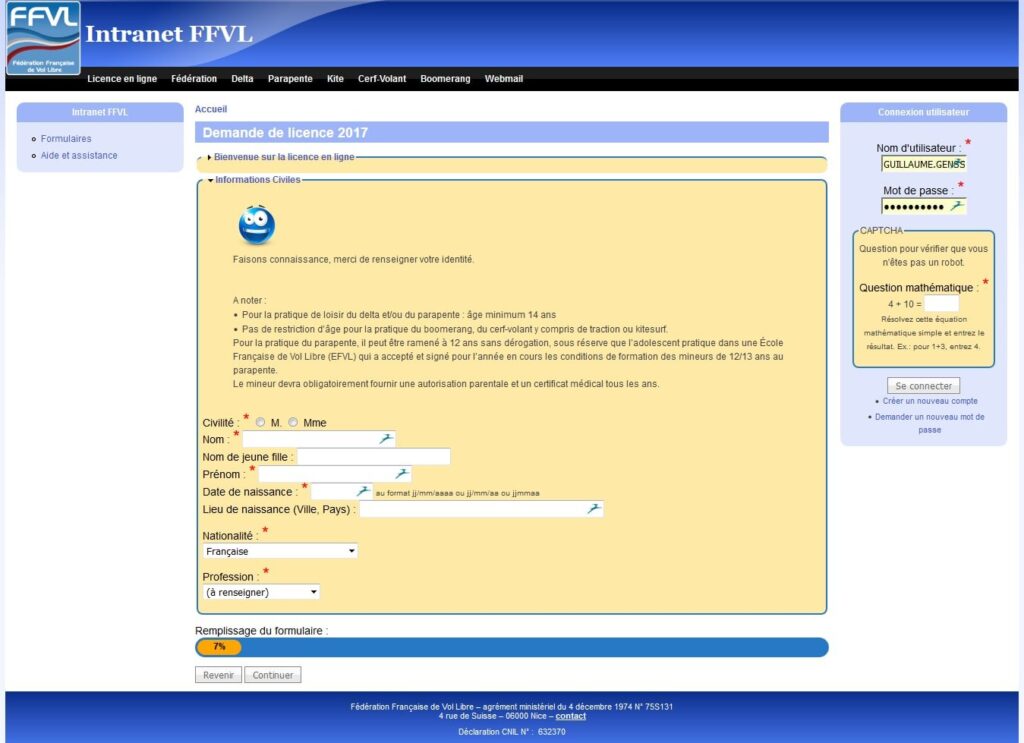The height and width of the screenshot is (743, 1024).
Task: Select the M. civility radio button
Action: (261, 422)
